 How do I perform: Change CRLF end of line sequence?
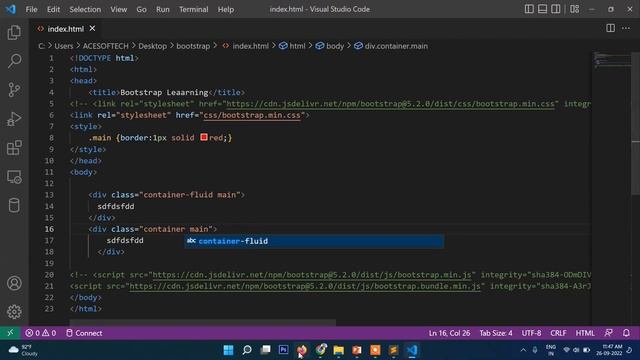[x=558, y=333]
